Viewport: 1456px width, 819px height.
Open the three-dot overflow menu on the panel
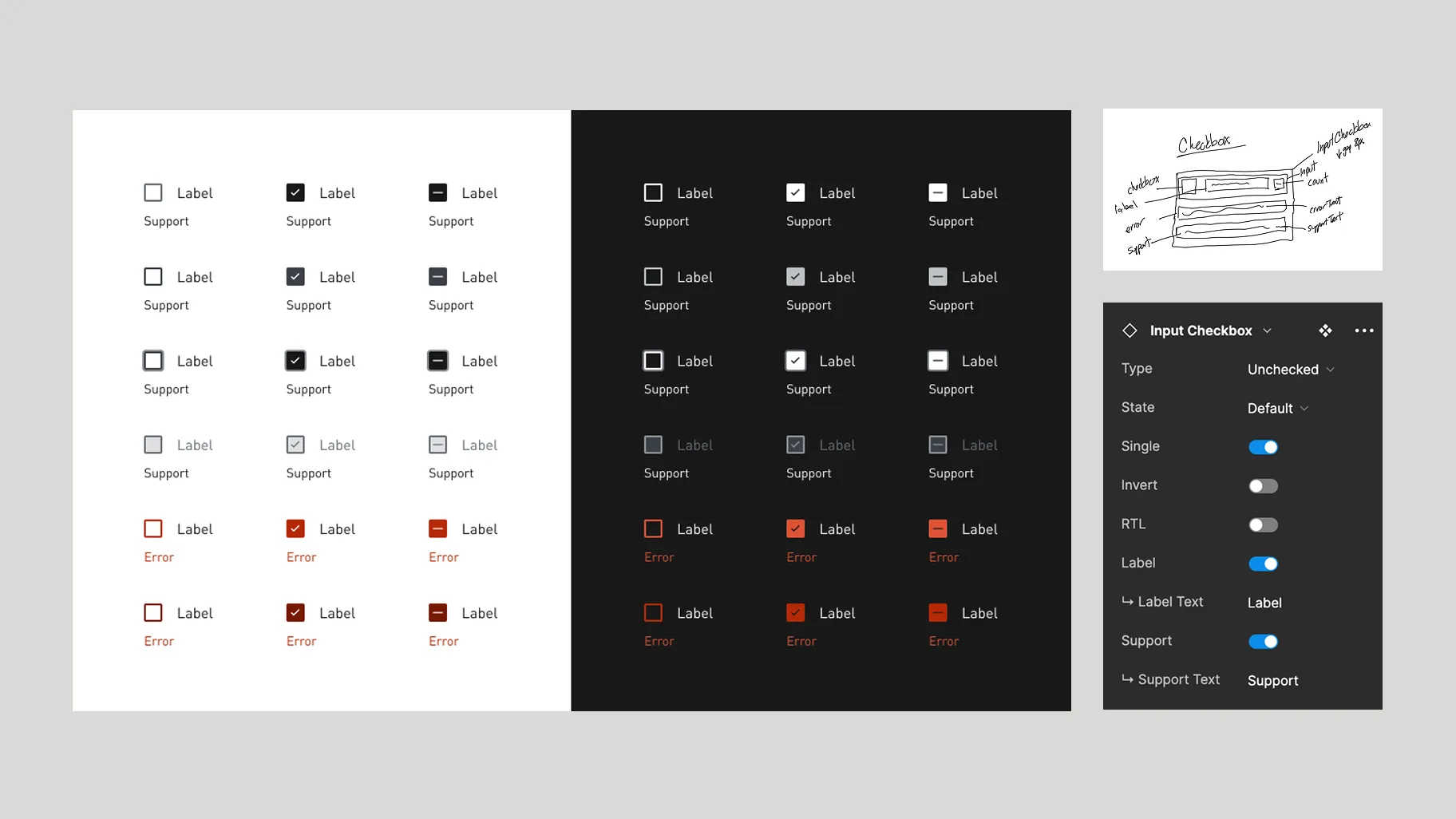click(x=1363, y=330)
